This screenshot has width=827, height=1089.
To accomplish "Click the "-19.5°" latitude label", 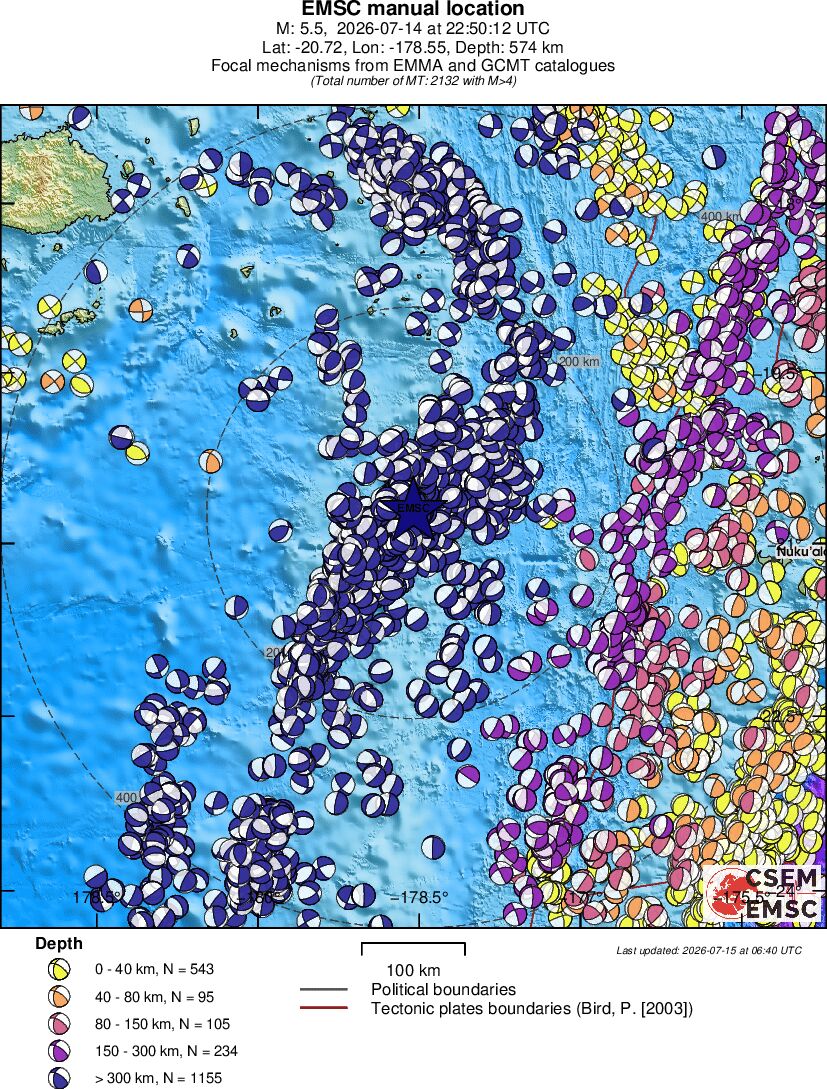I will pyautogui.click(x=780, y=372).
